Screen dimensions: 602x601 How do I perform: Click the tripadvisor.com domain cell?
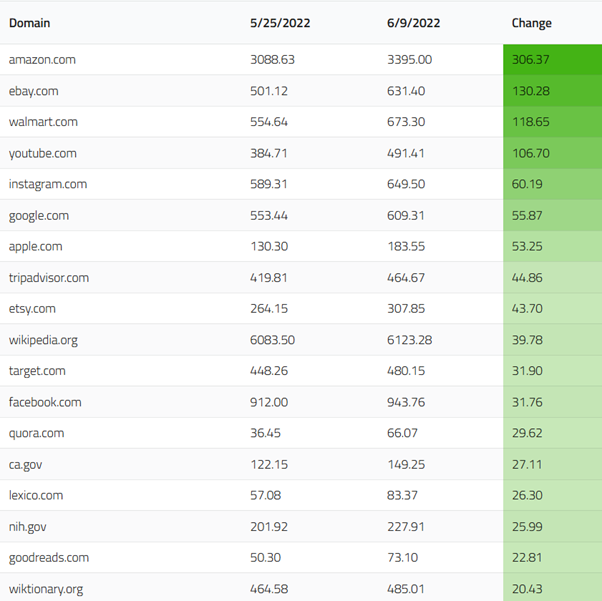pyautogui.click(x=49, y=278)
